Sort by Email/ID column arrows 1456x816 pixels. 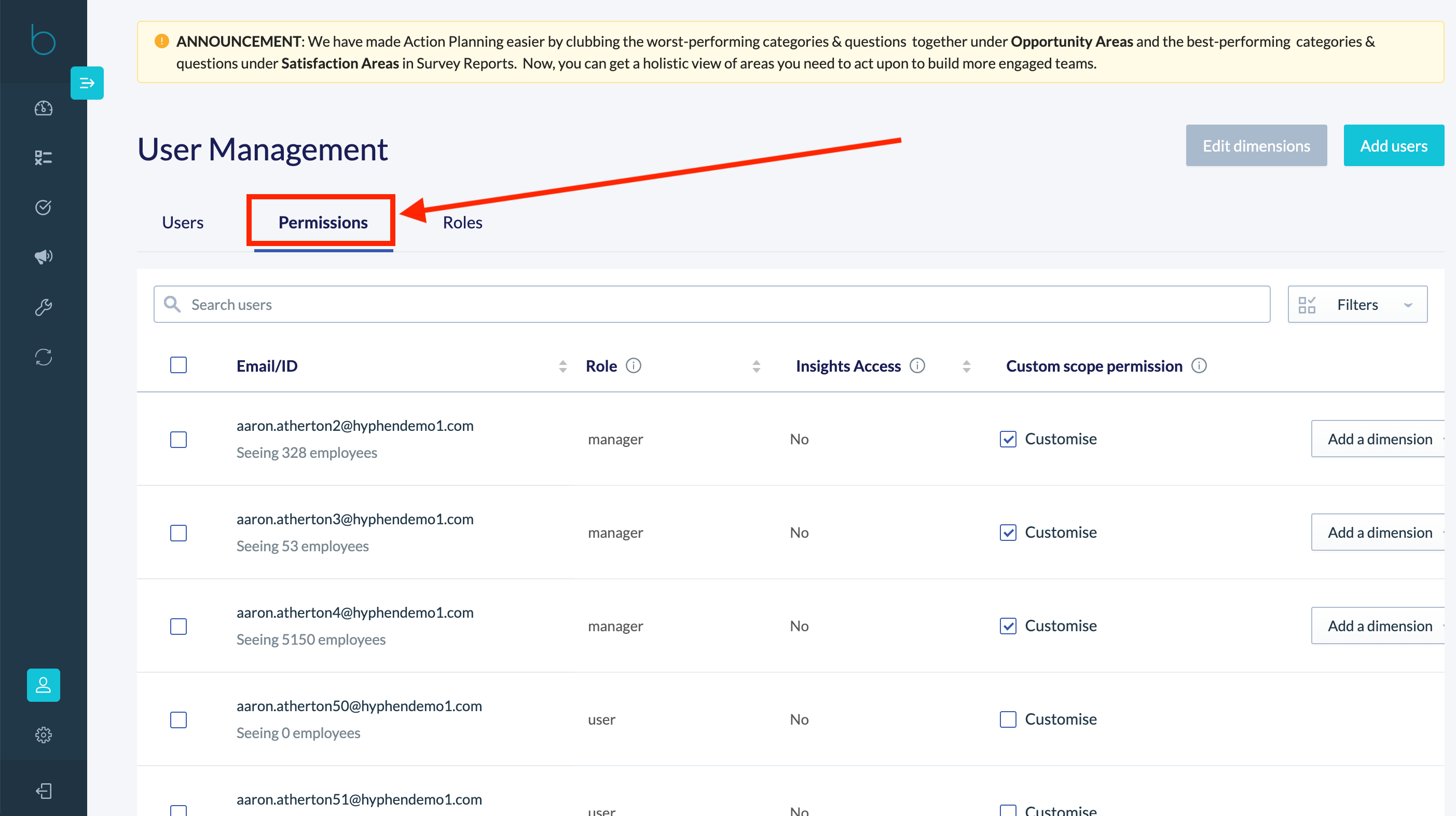pos(562,366)
